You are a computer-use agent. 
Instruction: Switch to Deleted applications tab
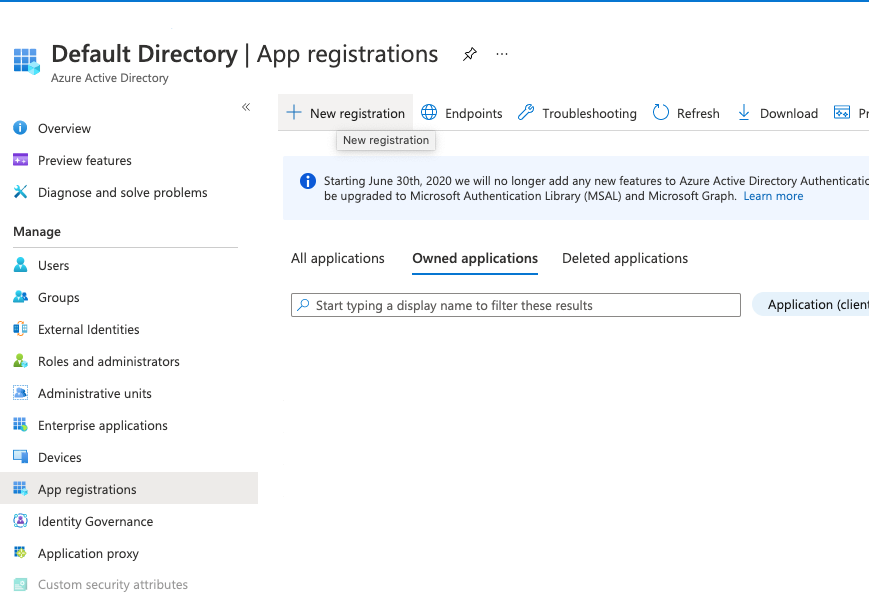[625, 258]
